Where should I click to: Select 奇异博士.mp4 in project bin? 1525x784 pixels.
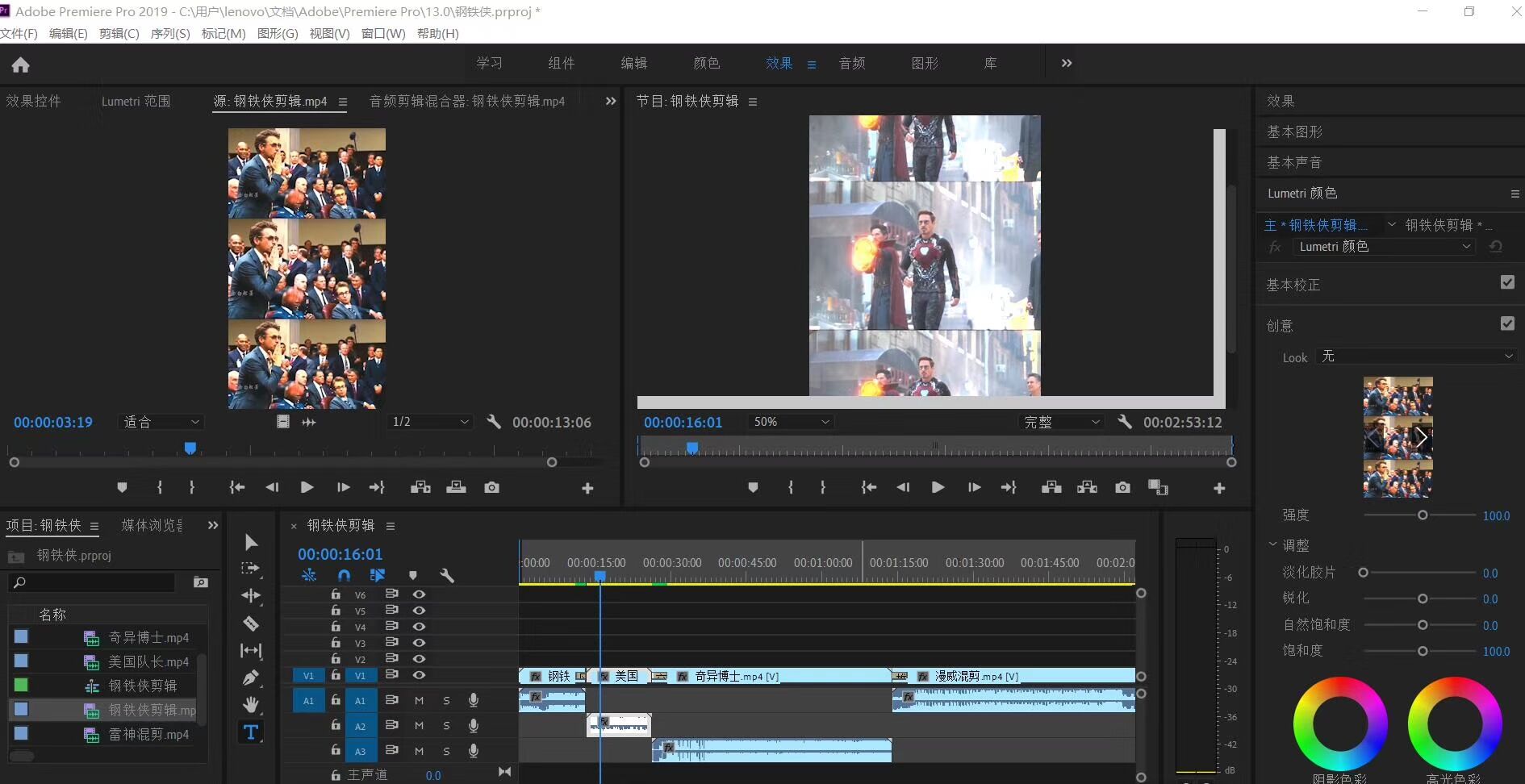[148, 637]
